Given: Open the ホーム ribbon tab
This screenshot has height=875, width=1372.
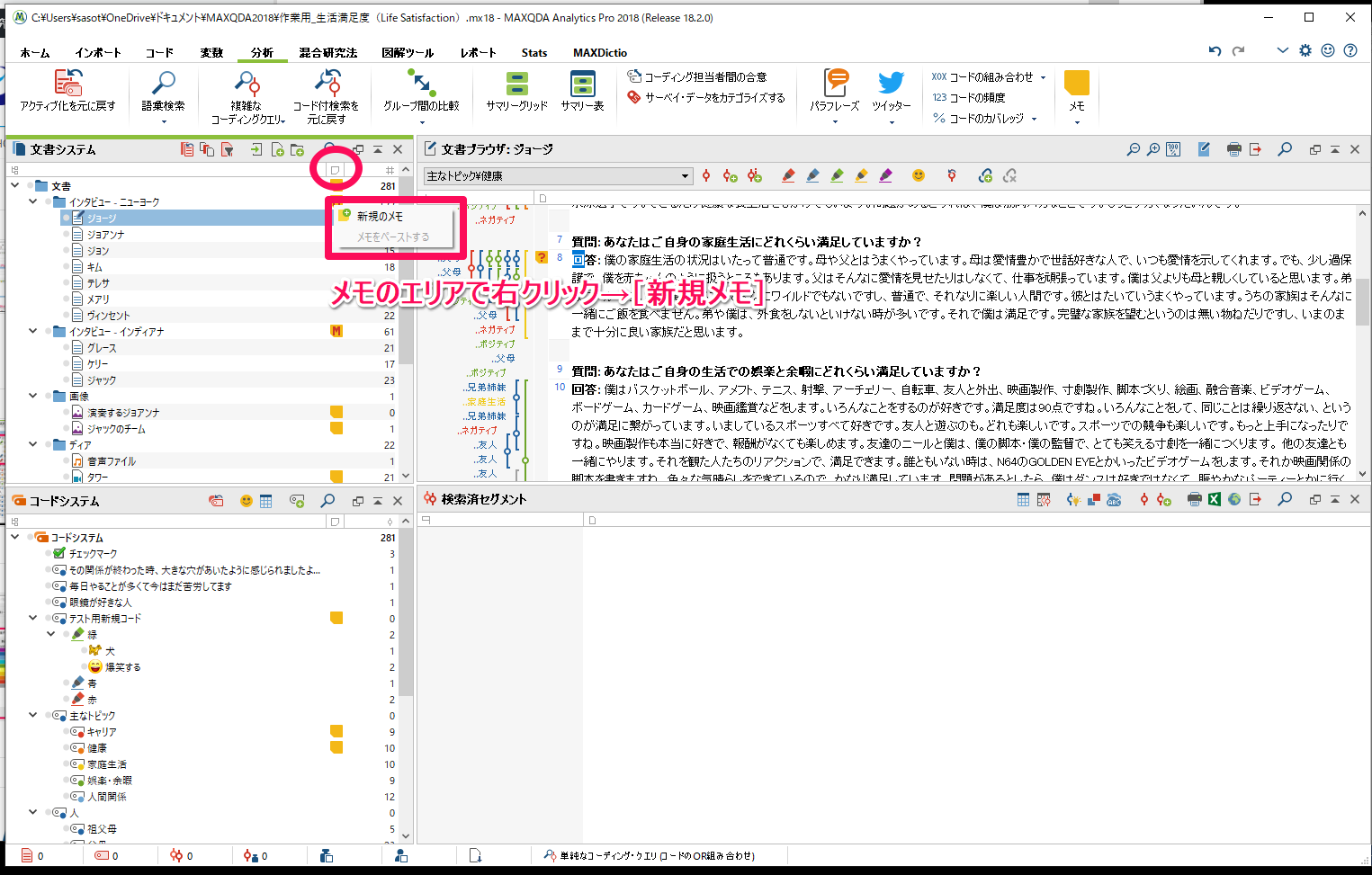Looking at the screenshot, I should 35,52.
